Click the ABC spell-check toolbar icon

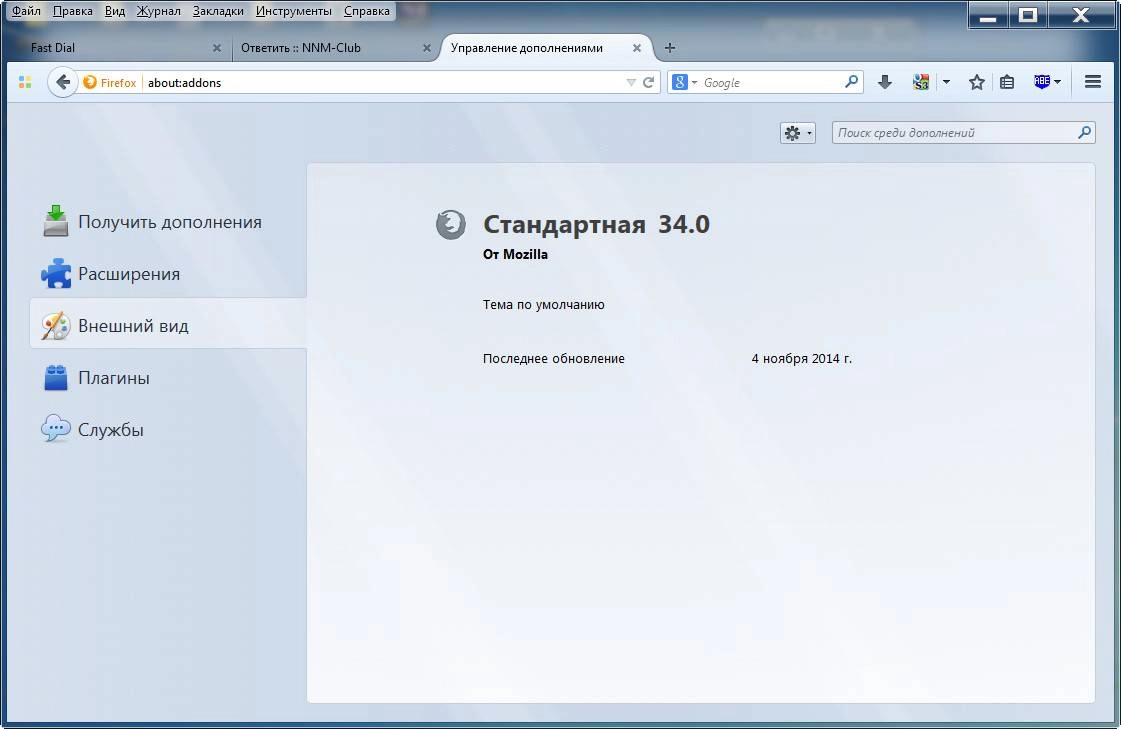pyautogui.click(x=1042, y=82)
